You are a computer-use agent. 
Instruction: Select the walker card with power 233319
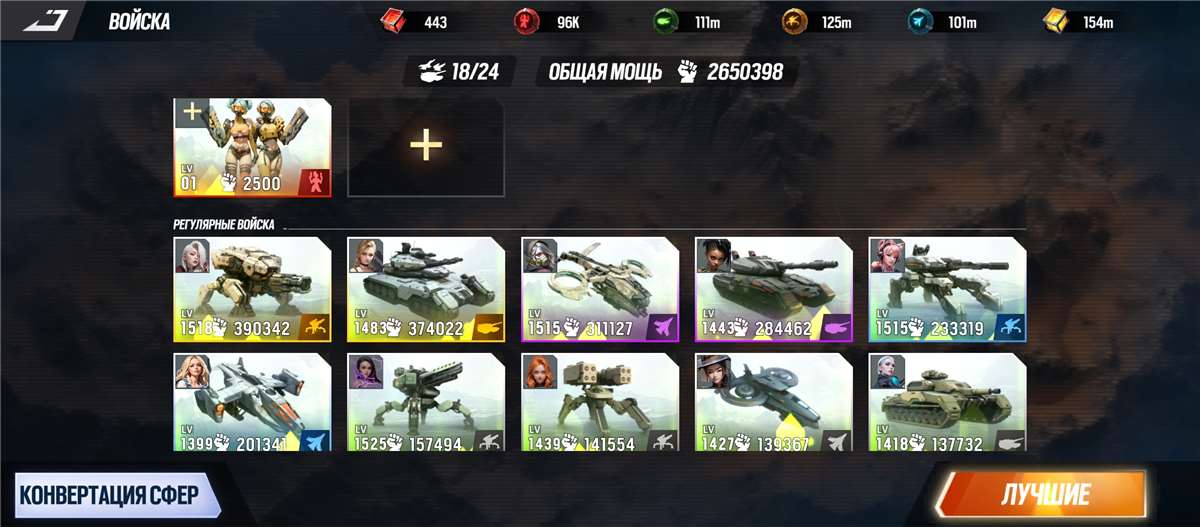pos(948,289)
